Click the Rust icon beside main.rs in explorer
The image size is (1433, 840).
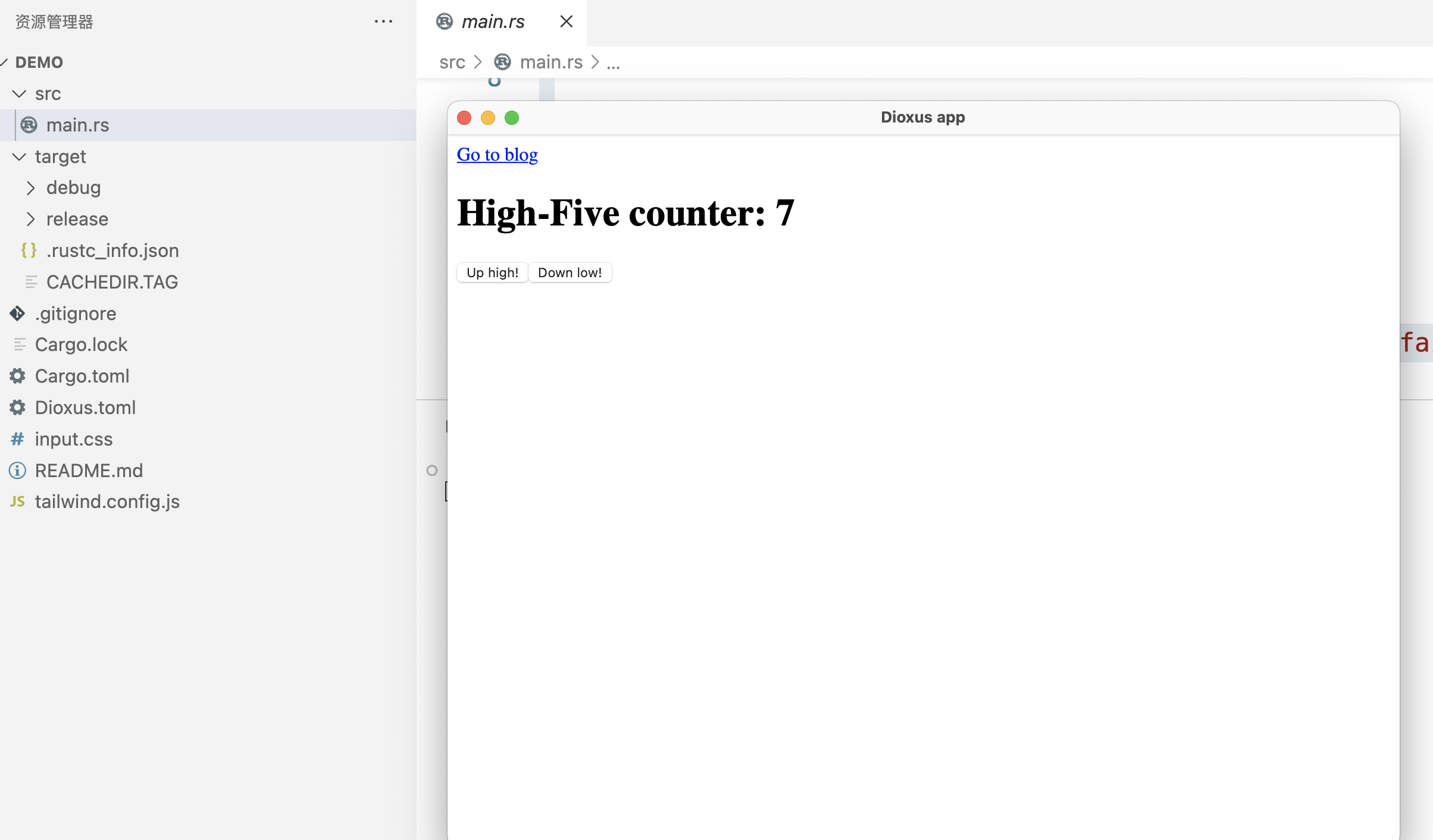click(x=29, y=125)
